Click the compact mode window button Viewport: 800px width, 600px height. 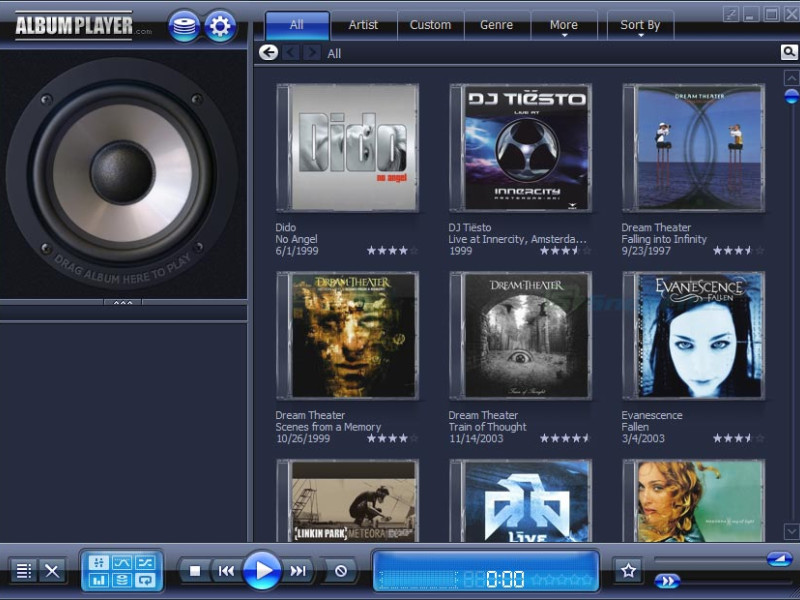point(731,14)
